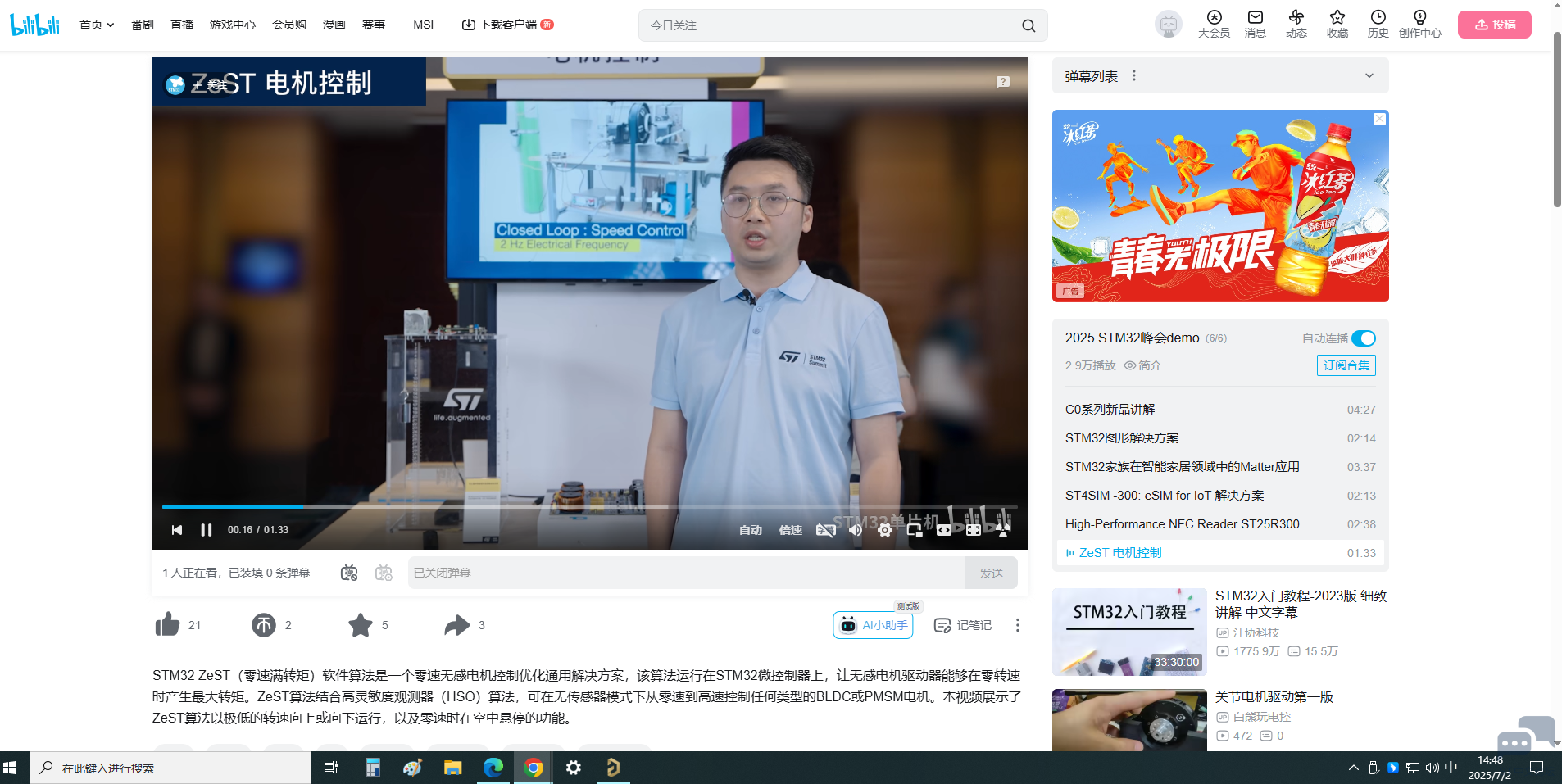Click the 记笔记 notes button
The width and height of the screenshot is (1562, 784).
[x=963, y=625]
